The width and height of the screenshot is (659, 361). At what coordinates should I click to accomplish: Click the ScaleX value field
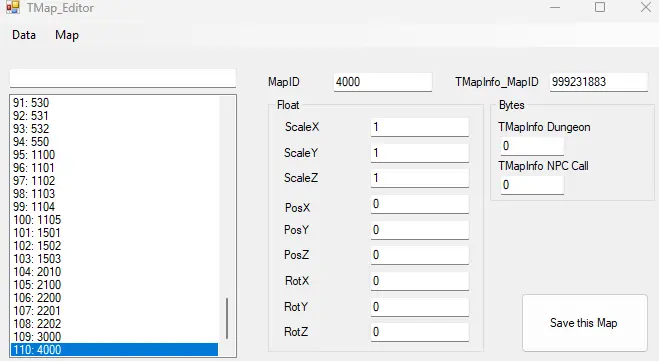419,127
